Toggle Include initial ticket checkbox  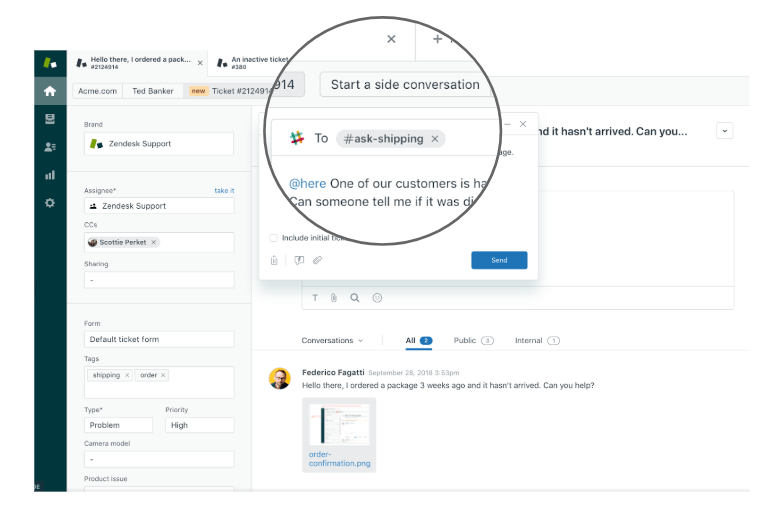274,238
